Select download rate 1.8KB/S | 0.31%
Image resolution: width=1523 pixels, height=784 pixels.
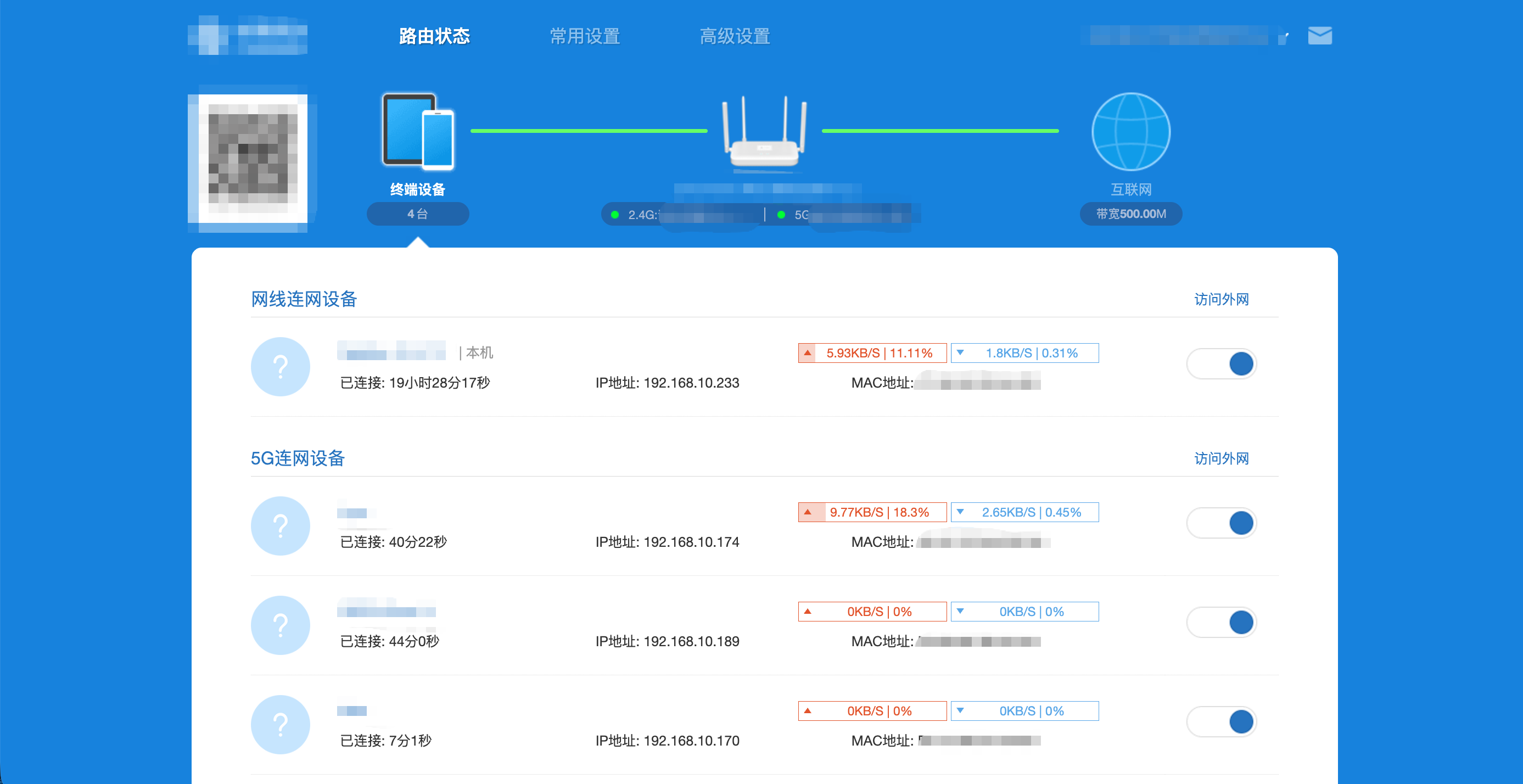[1024, 353]
